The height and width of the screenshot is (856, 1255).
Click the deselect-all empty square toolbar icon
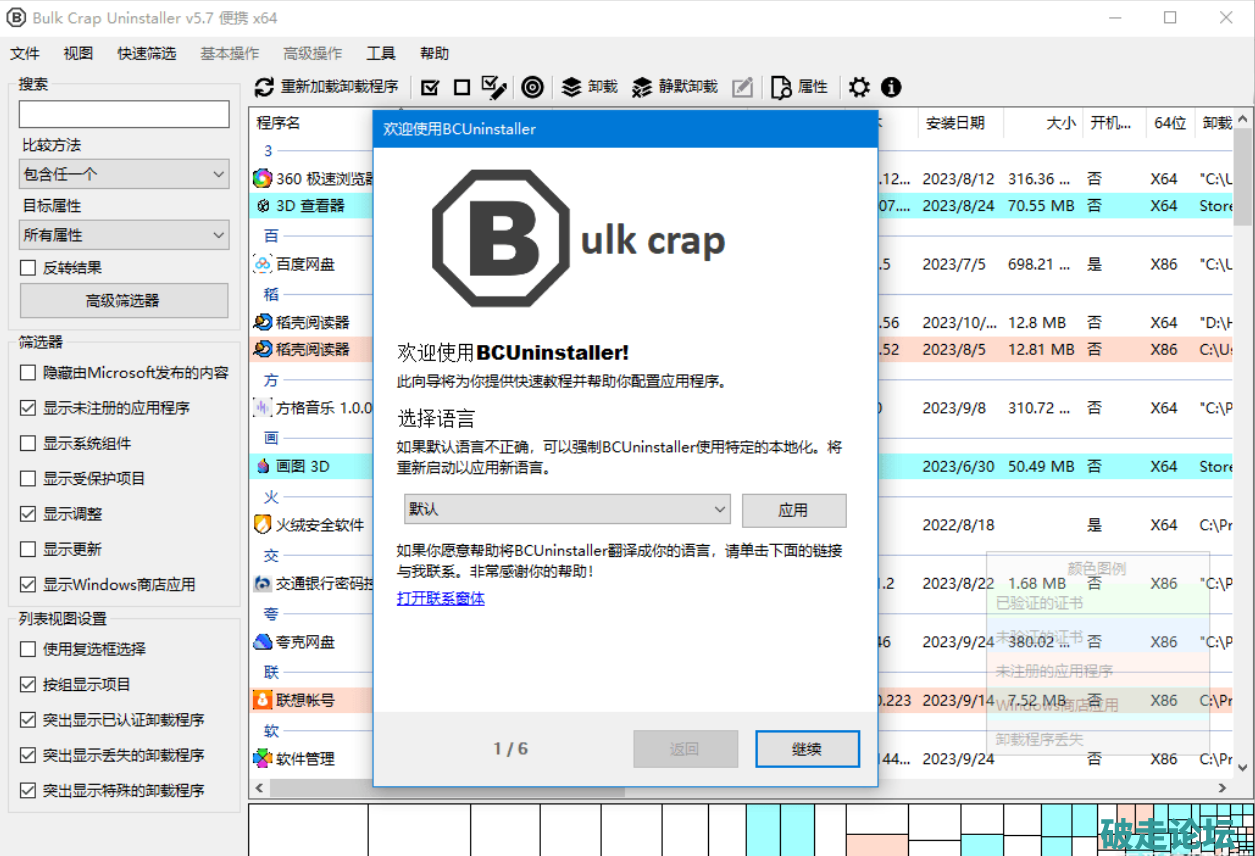pos(461,88)
